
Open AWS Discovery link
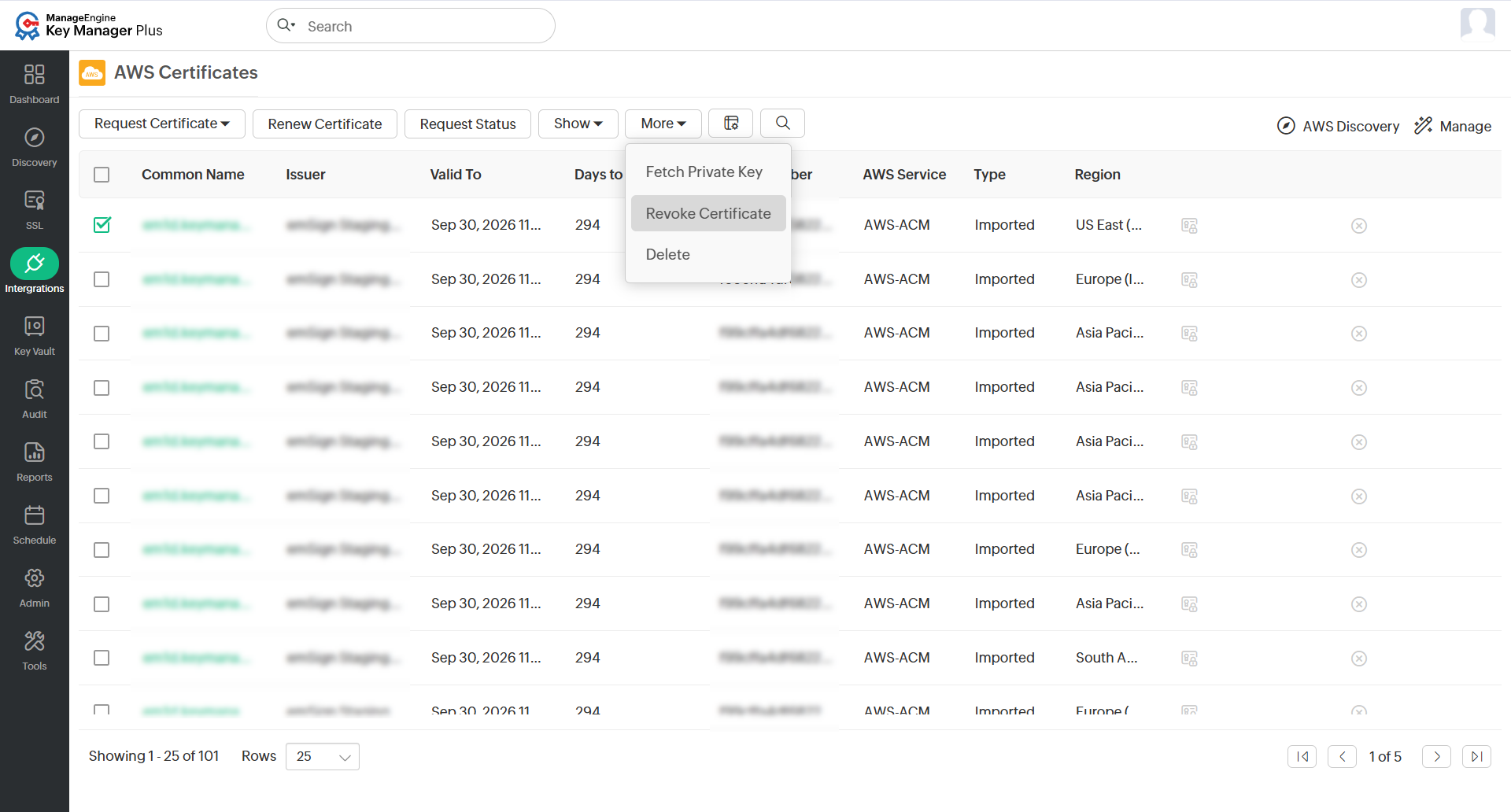[1339, 126]
